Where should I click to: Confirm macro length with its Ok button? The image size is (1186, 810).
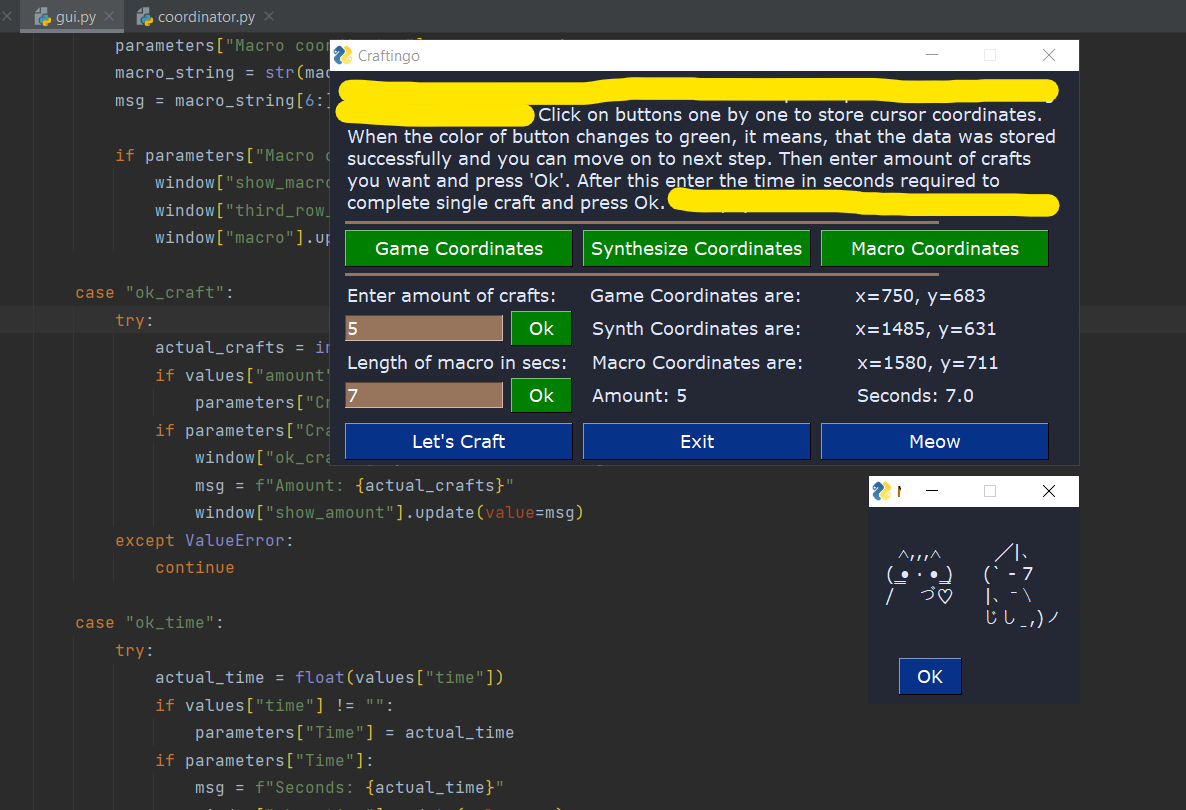click(x=541, y=395)
